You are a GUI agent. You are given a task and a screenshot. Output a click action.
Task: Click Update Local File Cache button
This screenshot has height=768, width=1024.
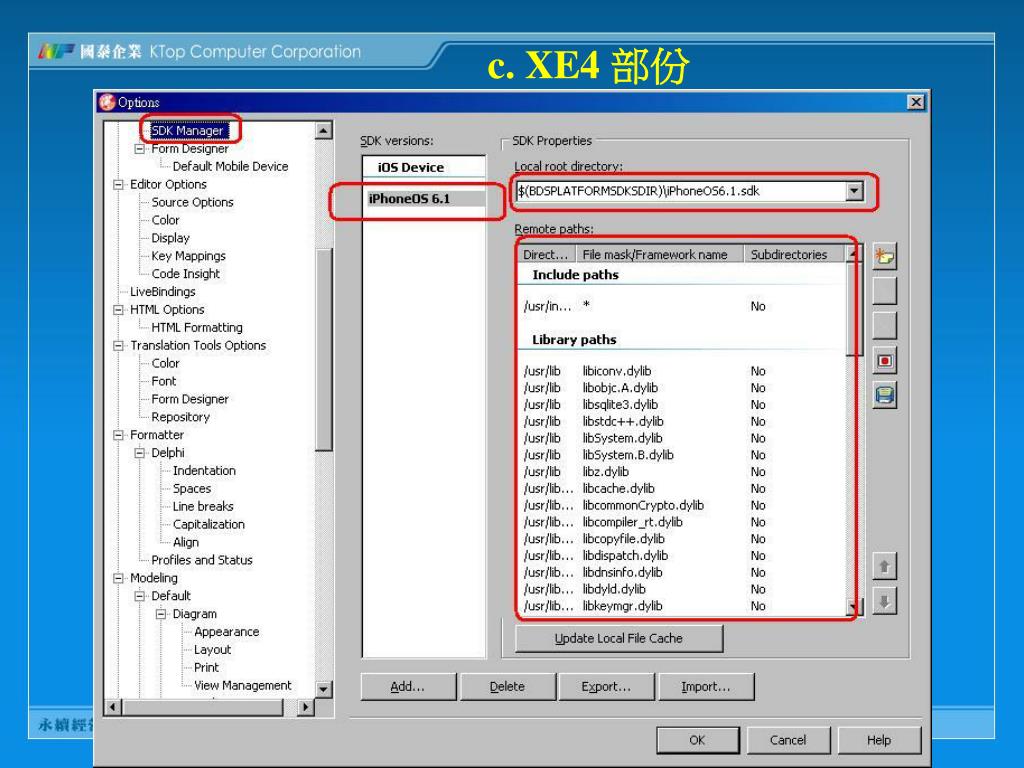point(618,639)
